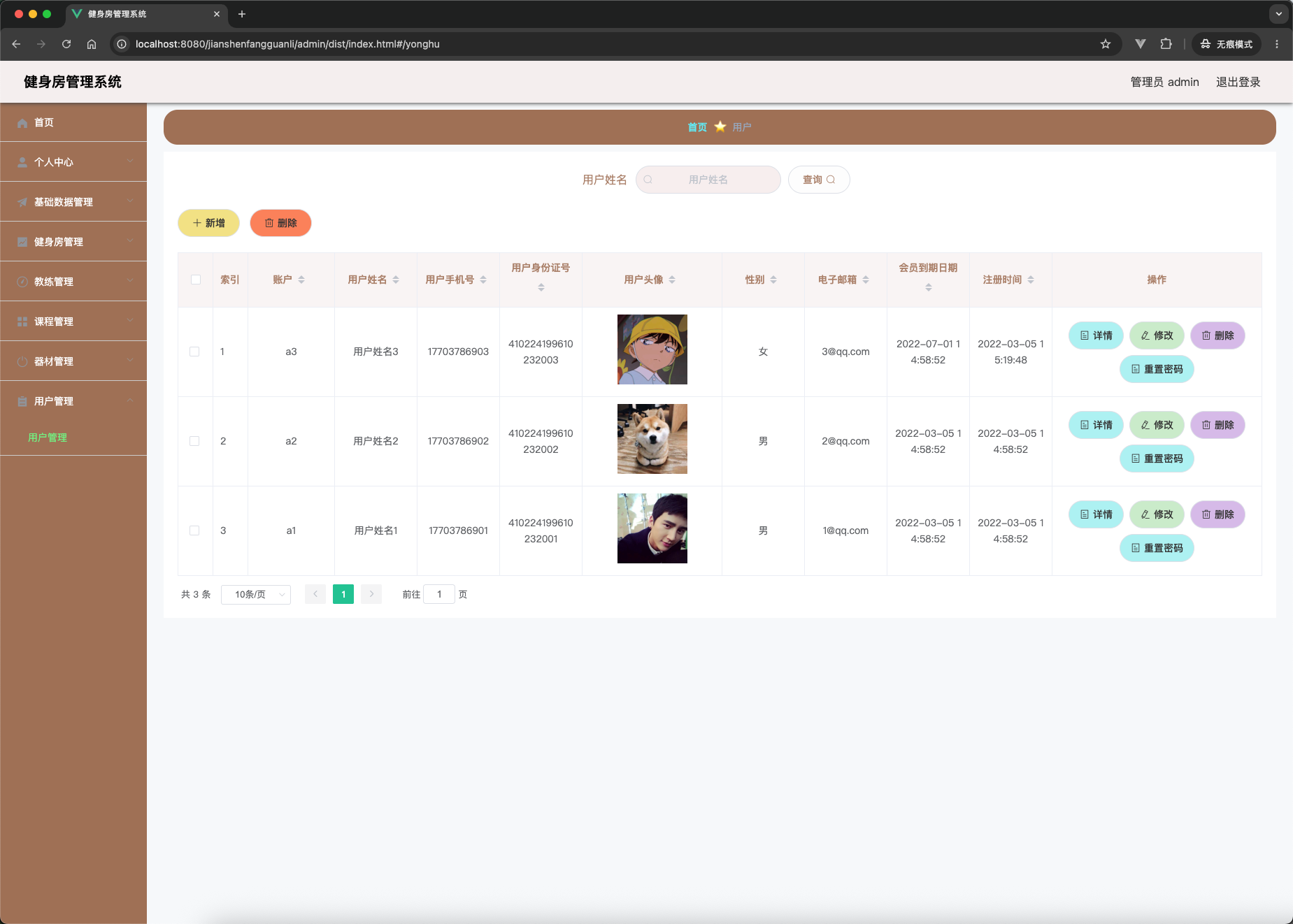Open a new browser tab with plus icon

point(242,14)
